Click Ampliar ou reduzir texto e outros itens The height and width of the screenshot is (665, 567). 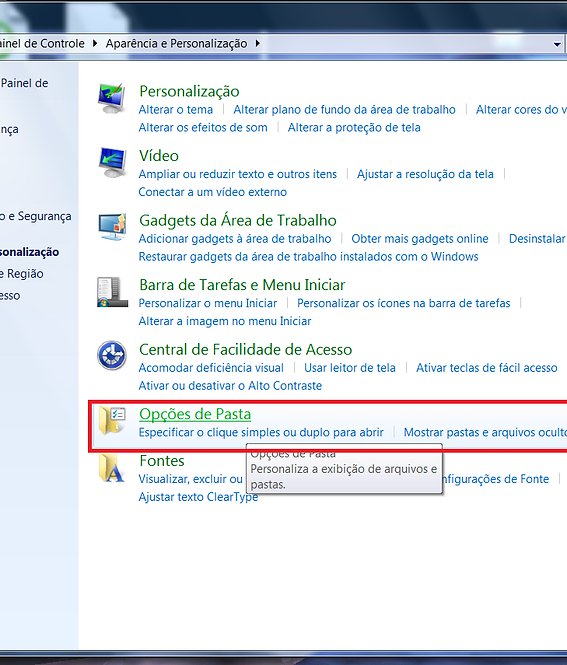(x=237, y=174)
